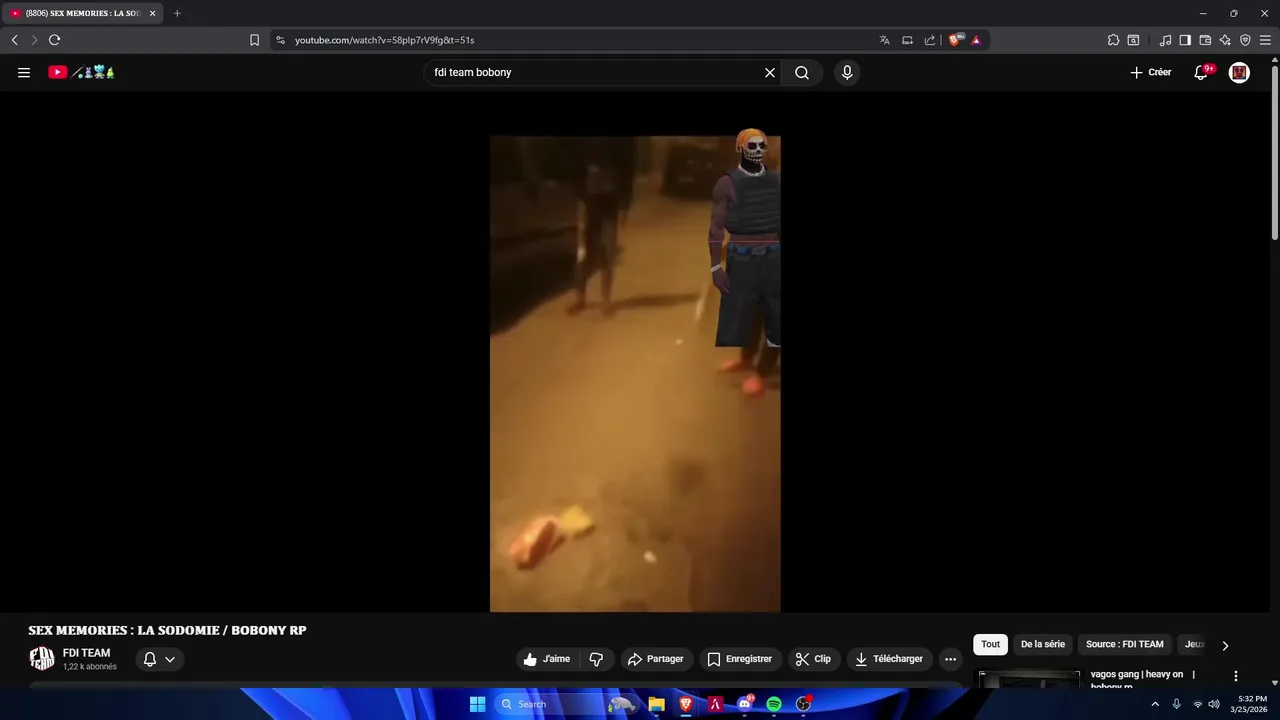Select Source : FDI TEAM chip

[1125, 645]
